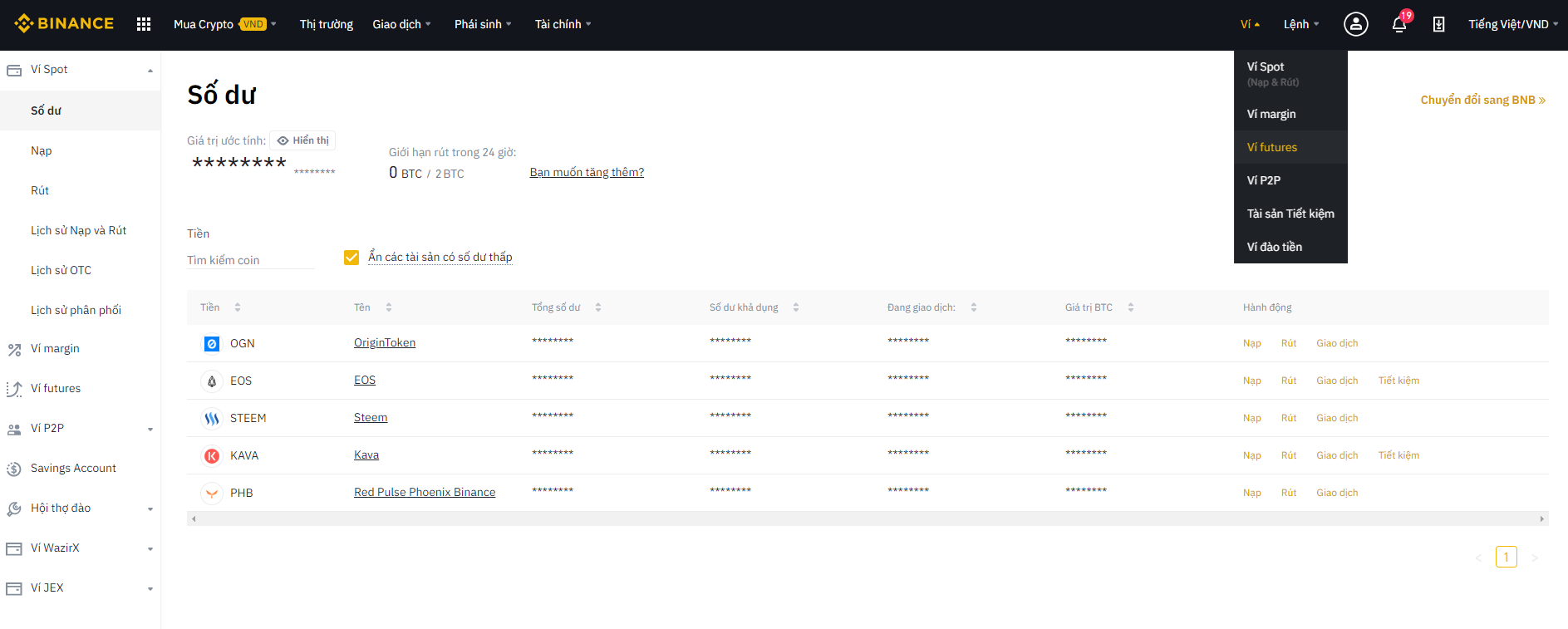The height and width of the screenshot is (629, 1568).
Task: Click the KAVA coin icon
Action: pyautogui.click(x=212, y=455)
